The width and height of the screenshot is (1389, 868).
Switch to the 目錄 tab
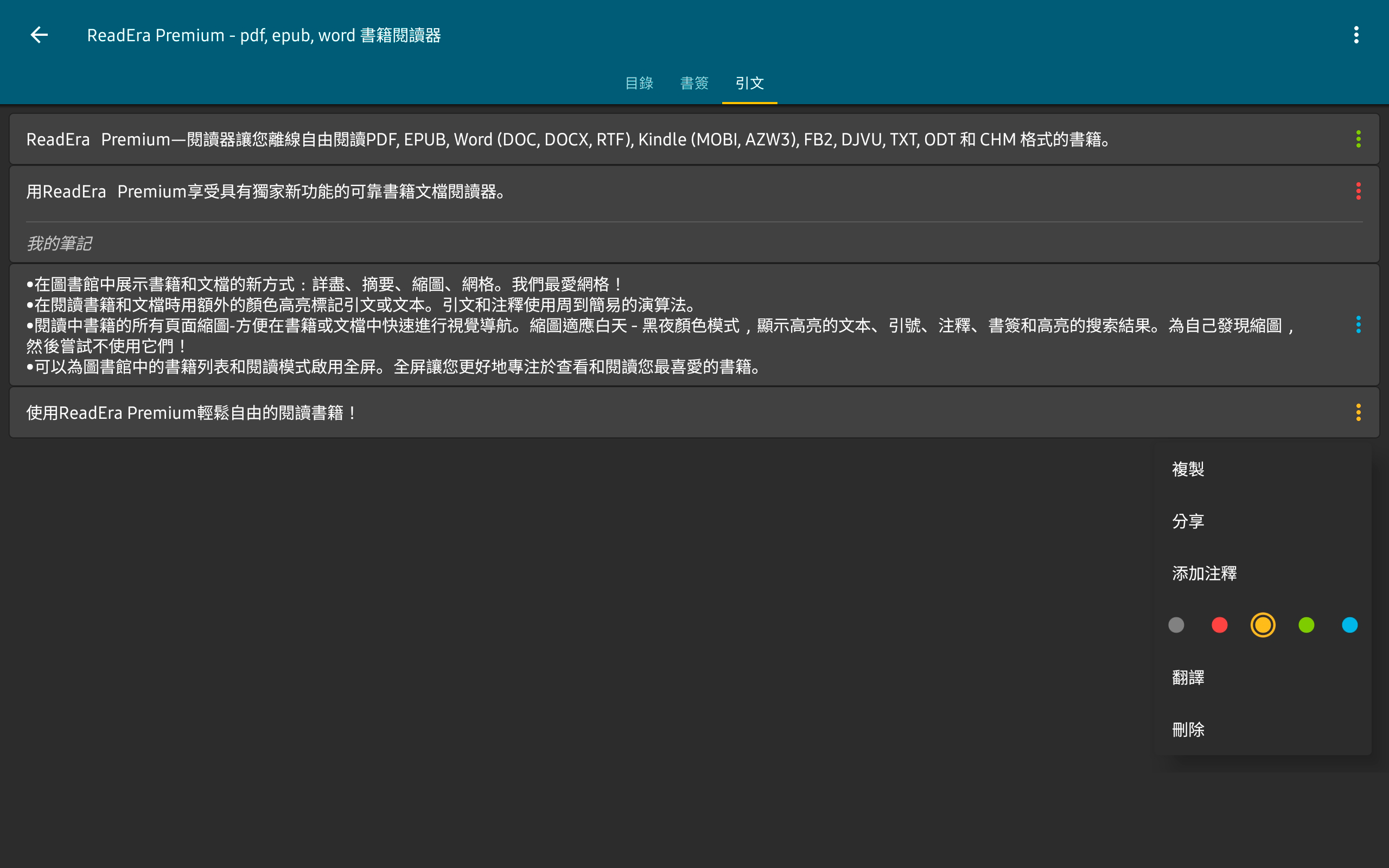point(639,83)
